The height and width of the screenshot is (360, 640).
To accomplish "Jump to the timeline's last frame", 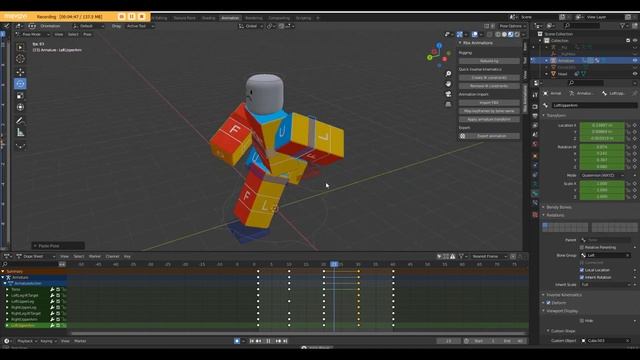I will point(285,341).
